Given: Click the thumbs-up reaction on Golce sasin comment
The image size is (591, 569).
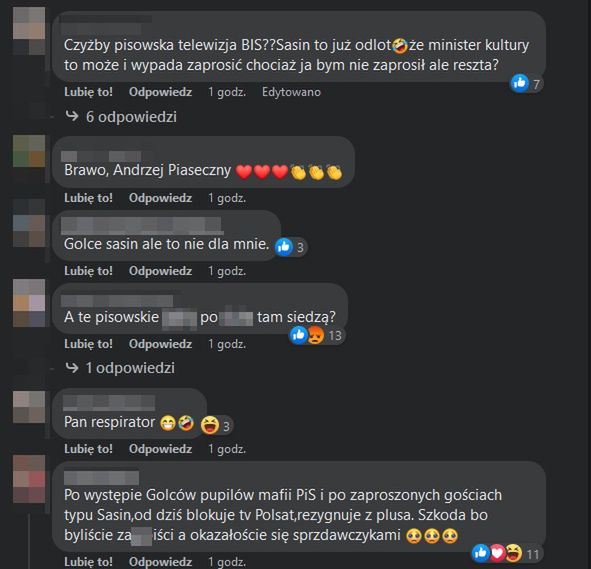Looking at the screenshot, I should pos(284,247).
